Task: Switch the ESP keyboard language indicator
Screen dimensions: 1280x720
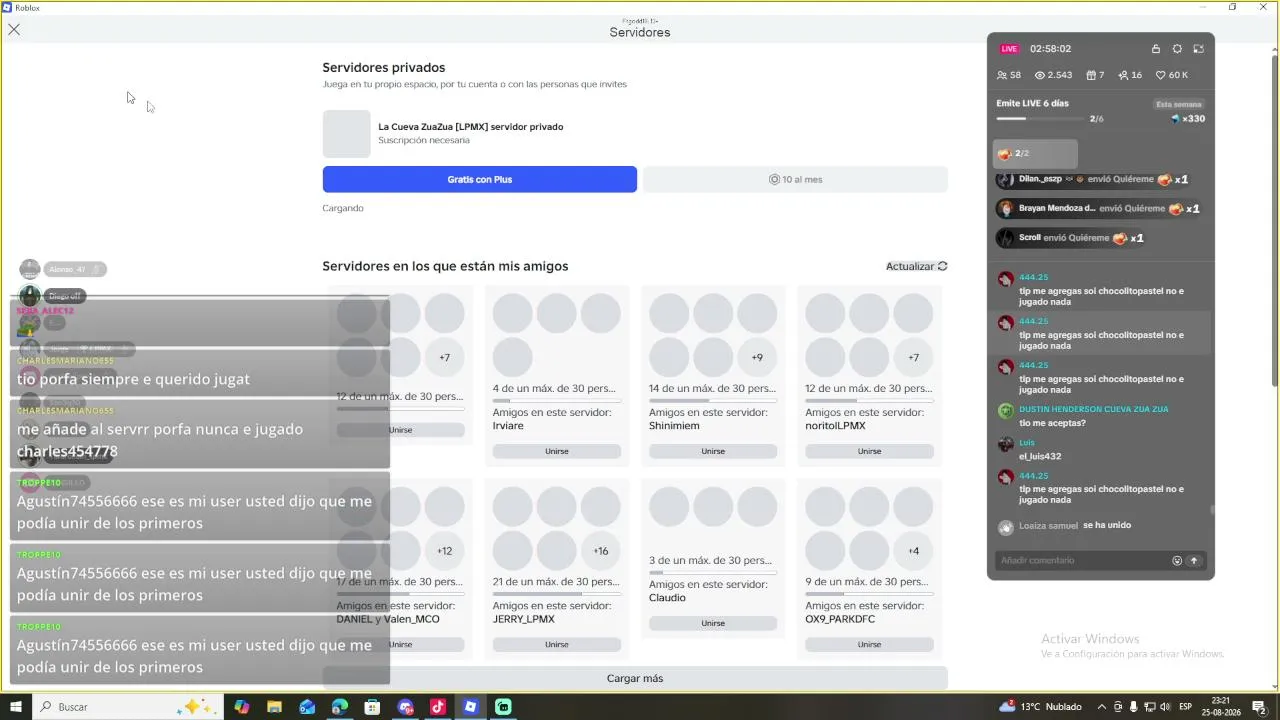Action: coord(1186,707)
